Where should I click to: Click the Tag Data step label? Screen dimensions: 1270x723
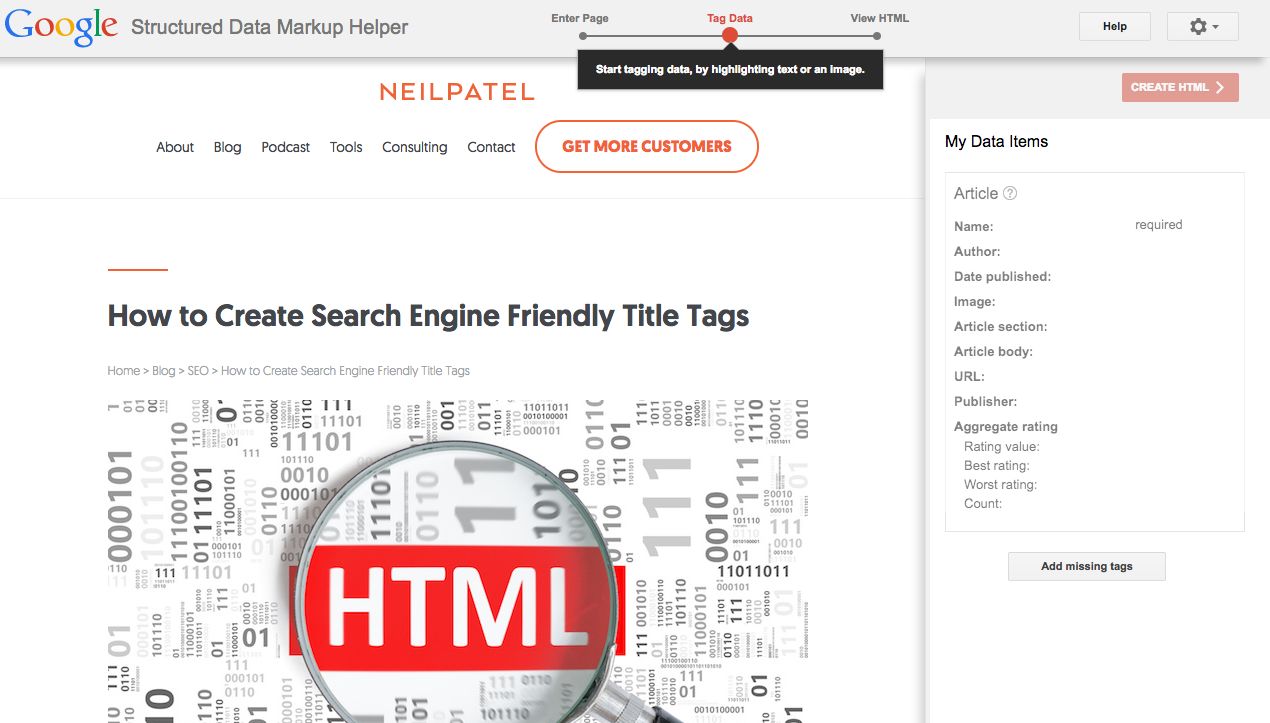(729, 17)
